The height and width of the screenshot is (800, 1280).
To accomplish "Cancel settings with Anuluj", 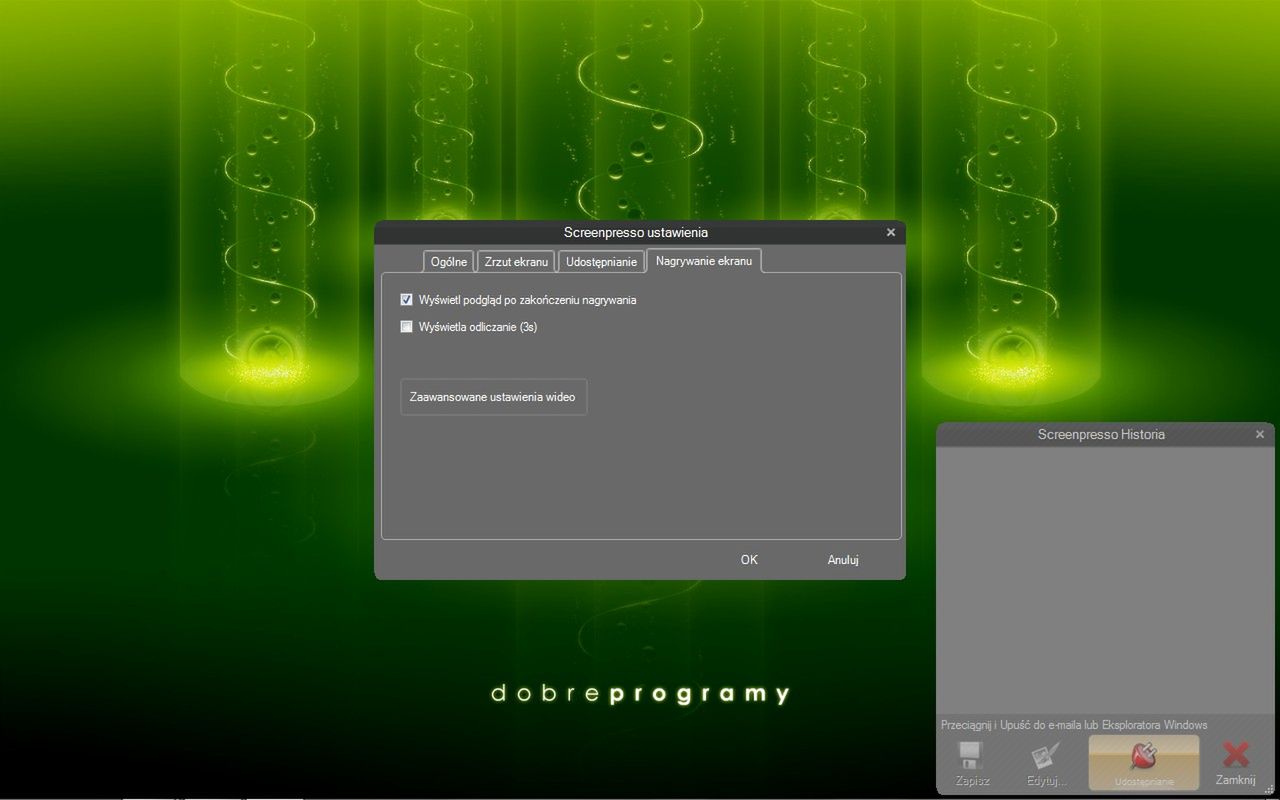I will [x=843, y=560].
